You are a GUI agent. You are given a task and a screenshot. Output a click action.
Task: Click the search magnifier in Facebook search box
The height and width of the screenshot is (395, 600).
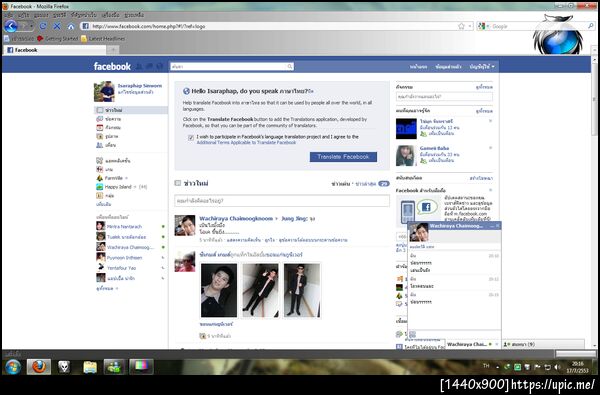click(290, 67)
